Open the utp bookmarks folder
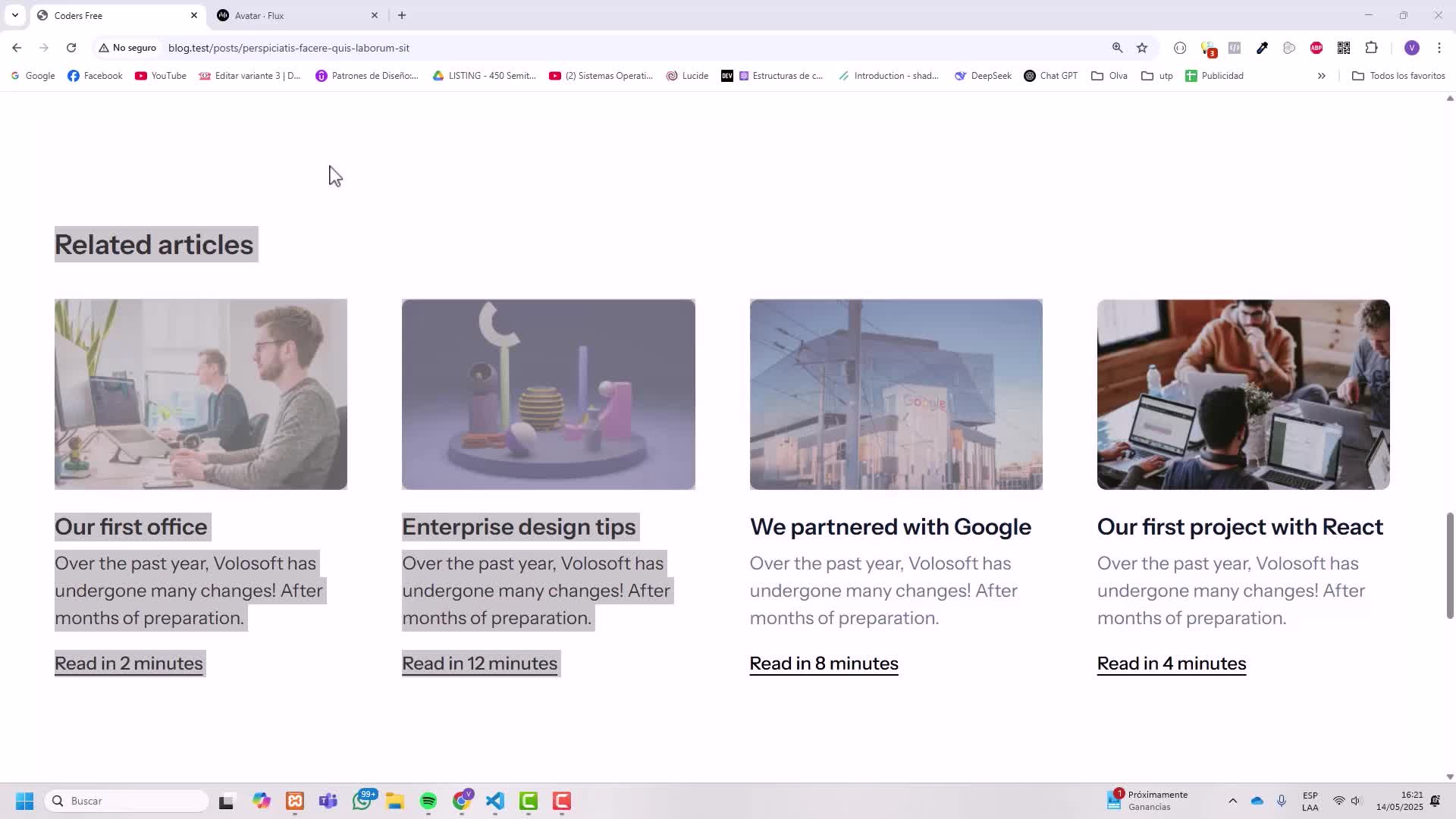 1157,76
